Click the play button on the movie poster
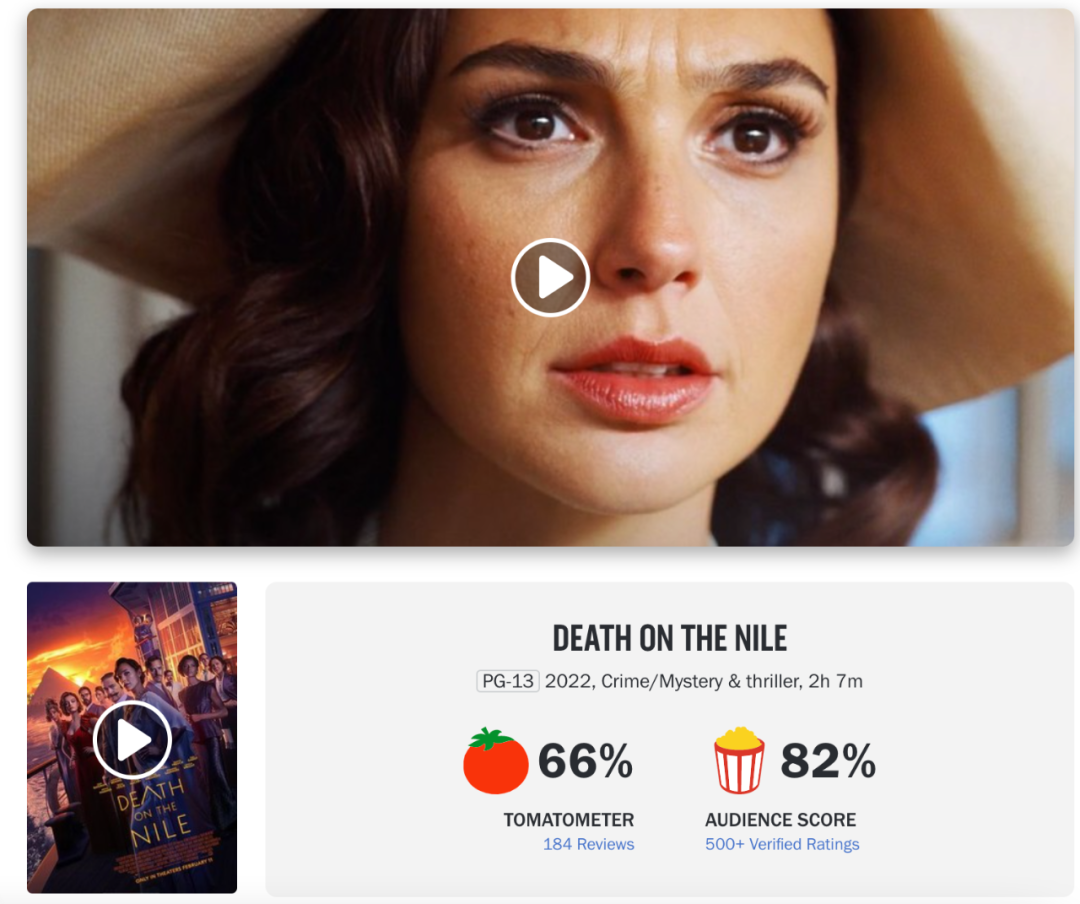This screenshot has height=904, width=1080. pos(132,740)
